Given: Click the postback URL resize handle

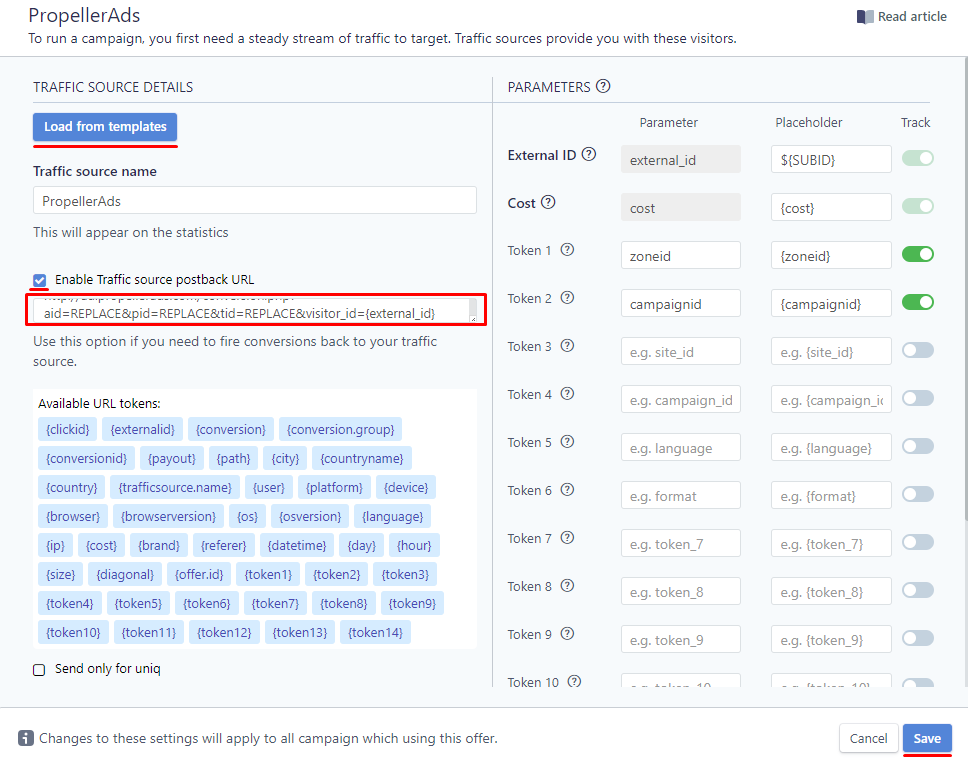Looking at the screenshot, I should click(473, 319).
